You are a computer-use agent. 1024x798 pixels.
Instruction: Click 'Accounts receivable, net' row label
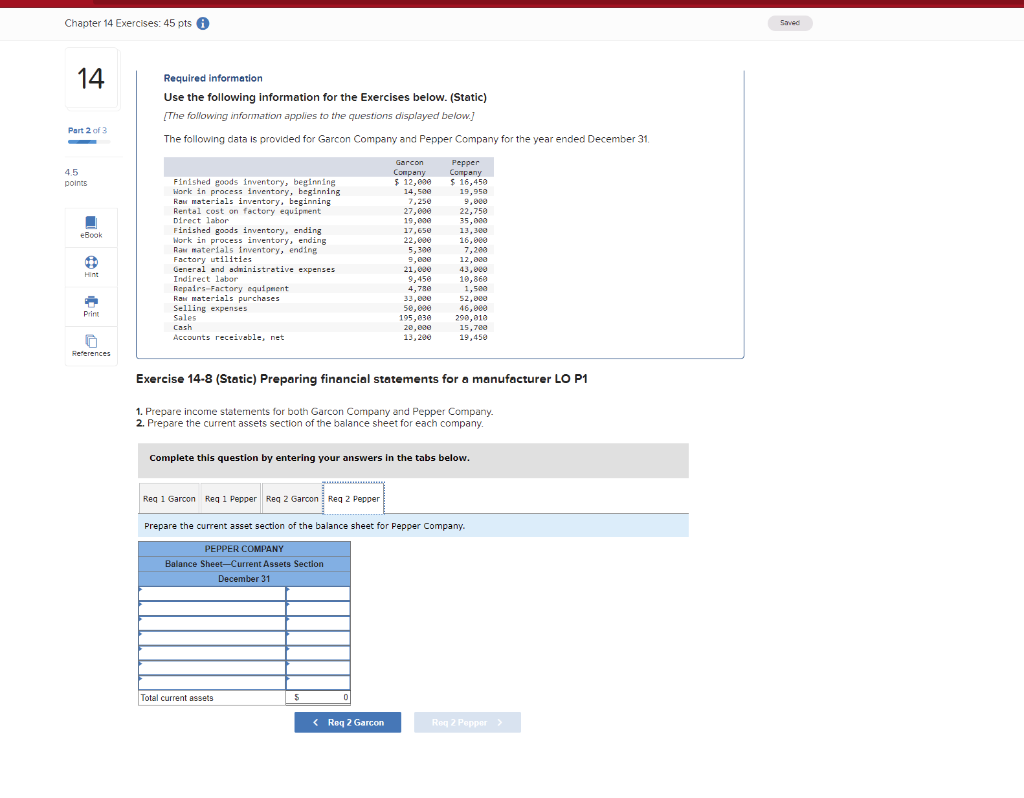click(229, 338)
